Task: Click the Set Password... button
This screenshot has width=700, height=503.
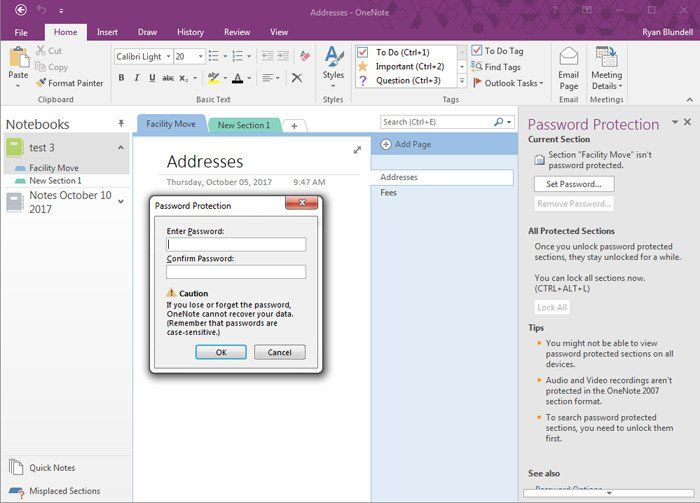Action: click(574, 184)
